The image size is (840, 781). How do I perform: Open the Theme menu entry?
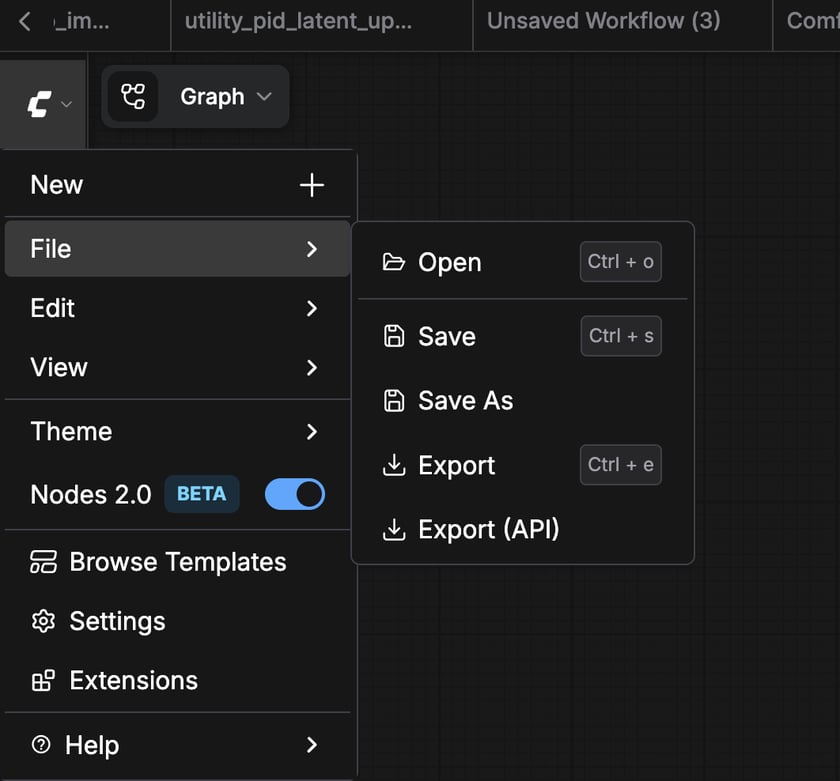177,431
